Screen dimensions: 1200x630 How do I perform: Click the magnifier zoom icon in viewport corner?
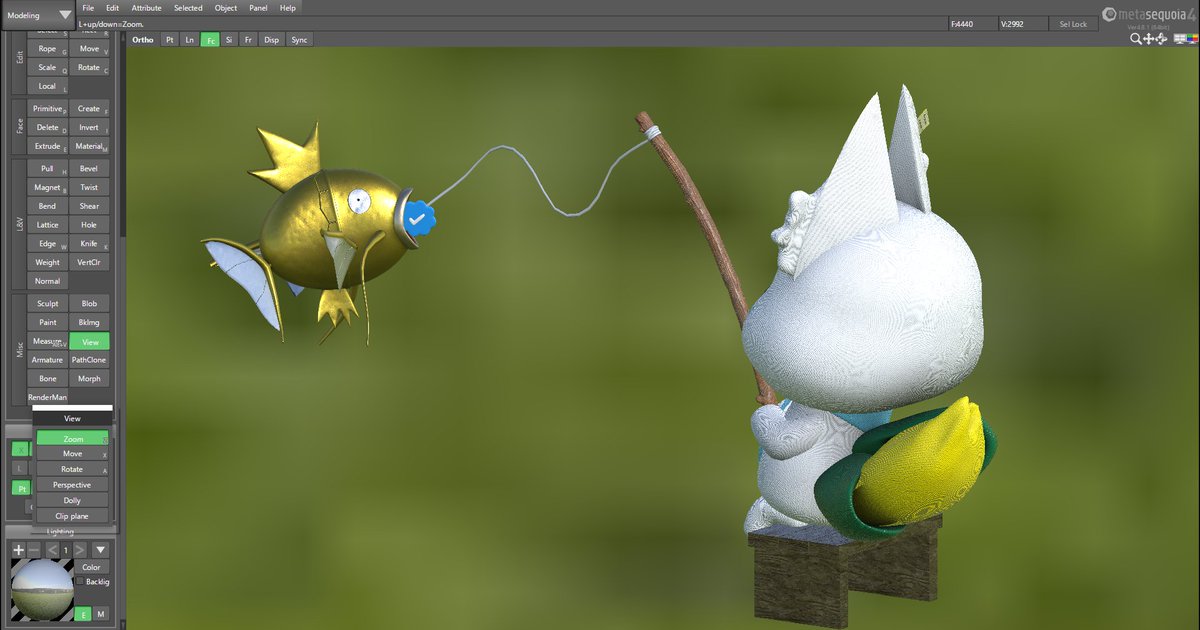(x=1136, y=39)
